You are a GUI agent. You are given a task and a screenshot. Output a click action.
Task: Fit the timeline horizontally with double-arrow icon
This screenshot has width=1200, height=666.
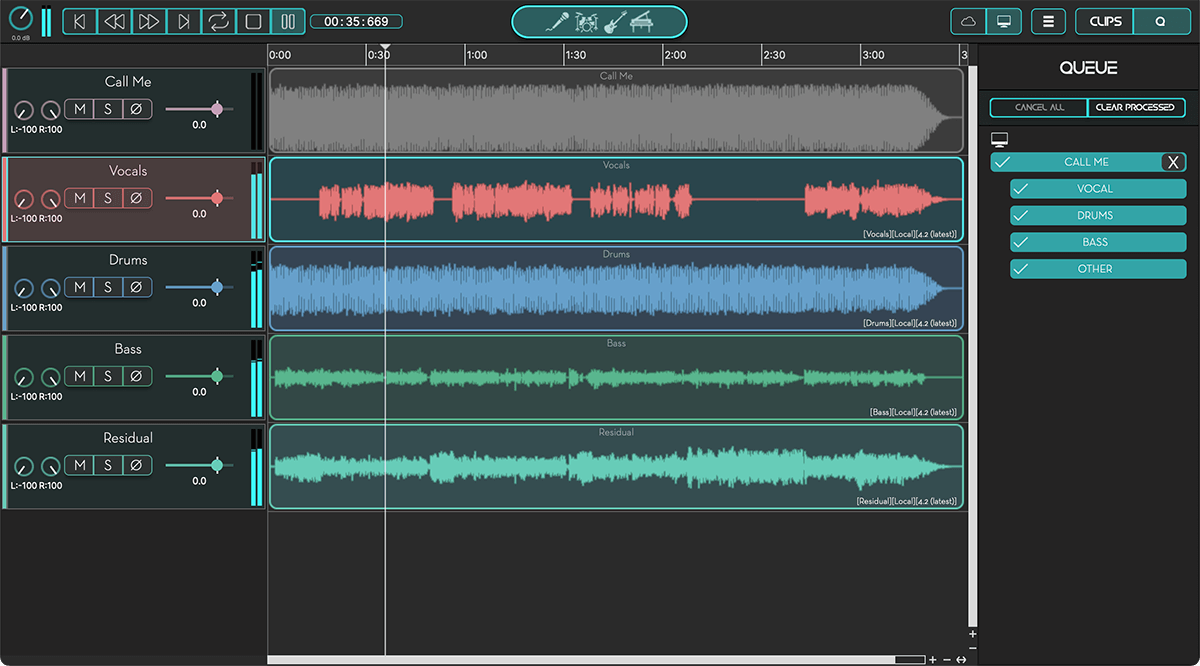961,660
